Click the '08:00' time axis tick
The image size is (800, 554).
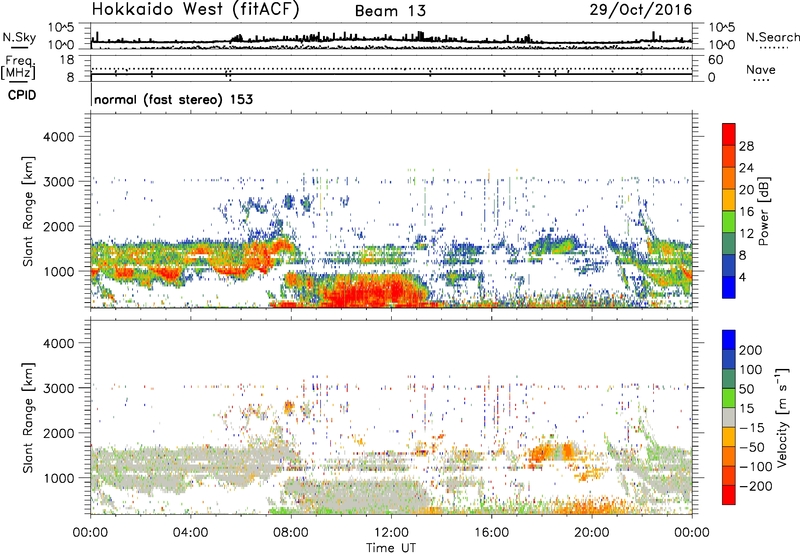[x=291, y=533]
